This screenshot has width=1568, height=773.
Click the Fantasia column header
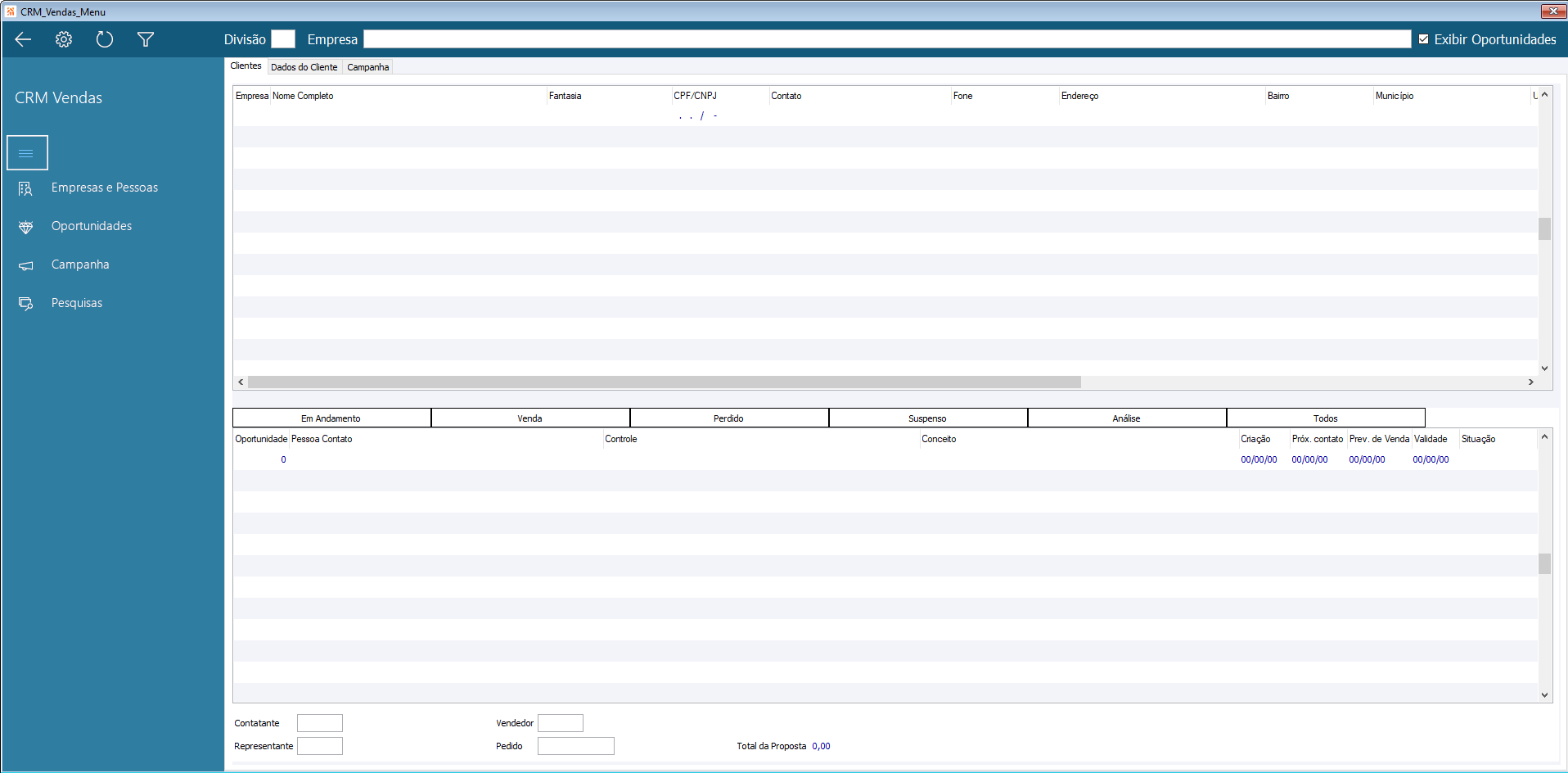[x=609, y=96]
